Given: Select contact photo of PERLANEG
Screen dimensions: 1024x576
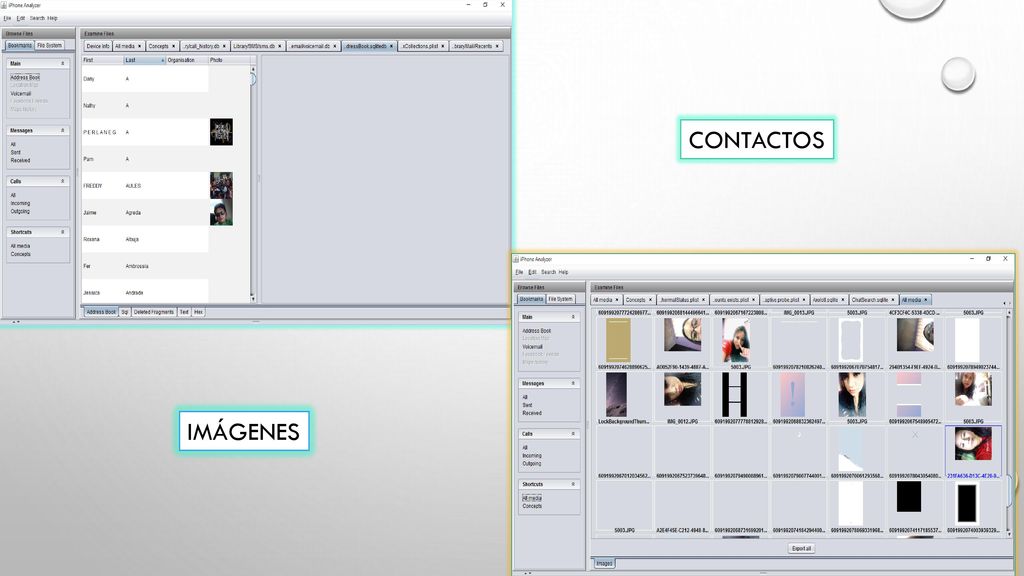Looking at the screenshot, I should tap(221, 132).
